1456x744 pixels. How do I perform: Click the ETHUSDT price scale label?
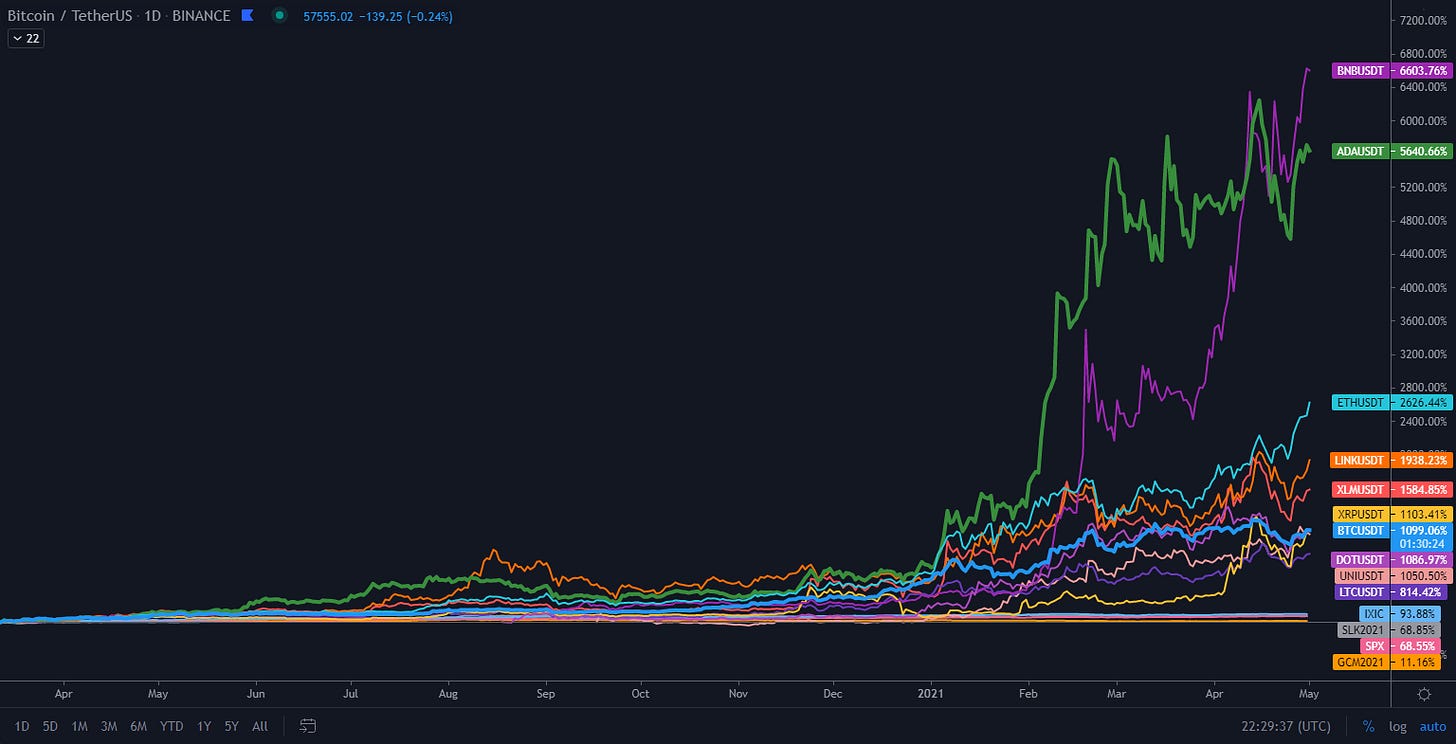pos(1391,403)
